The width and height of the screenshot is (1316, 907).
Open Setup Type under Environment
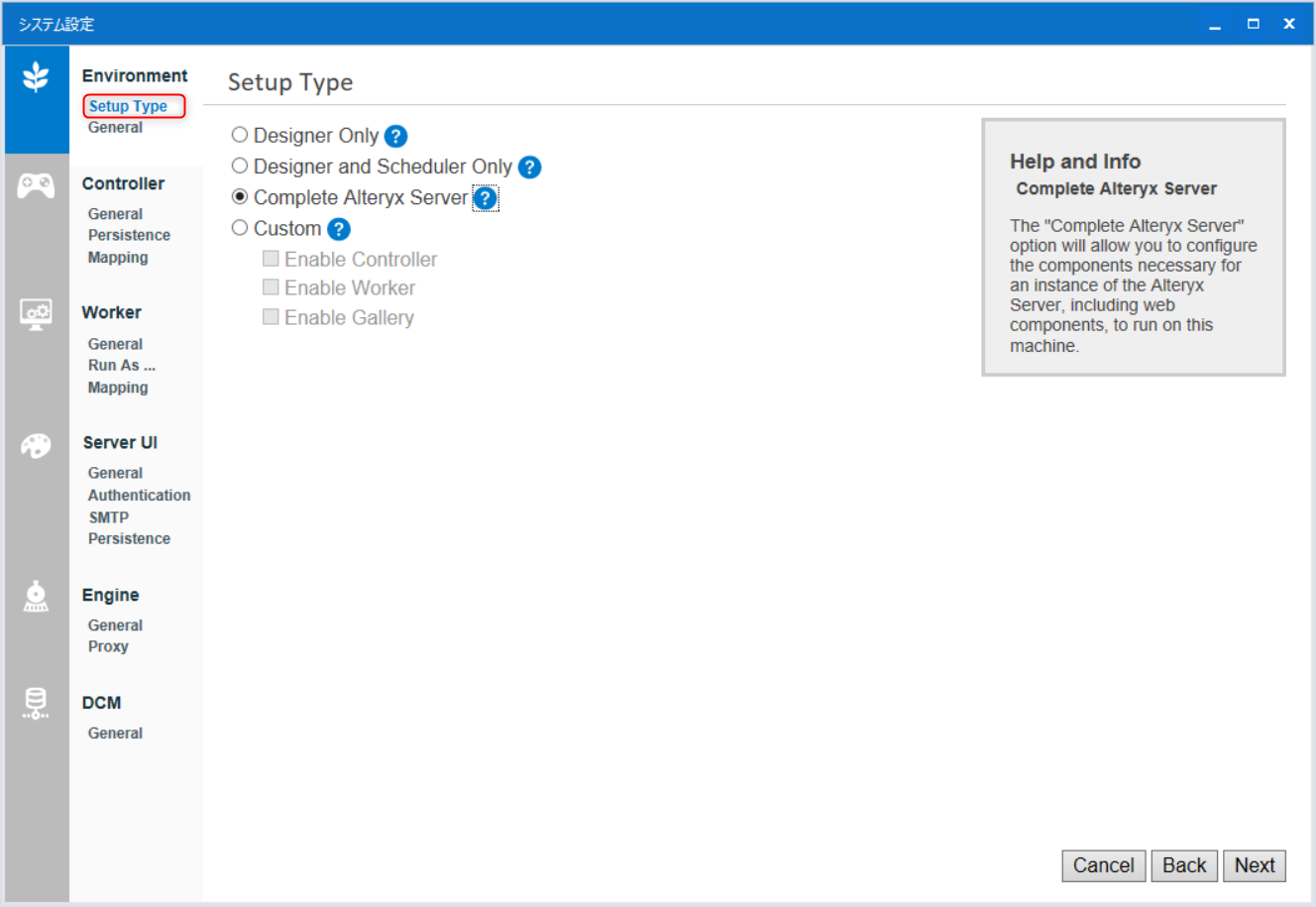pos(129,106)
